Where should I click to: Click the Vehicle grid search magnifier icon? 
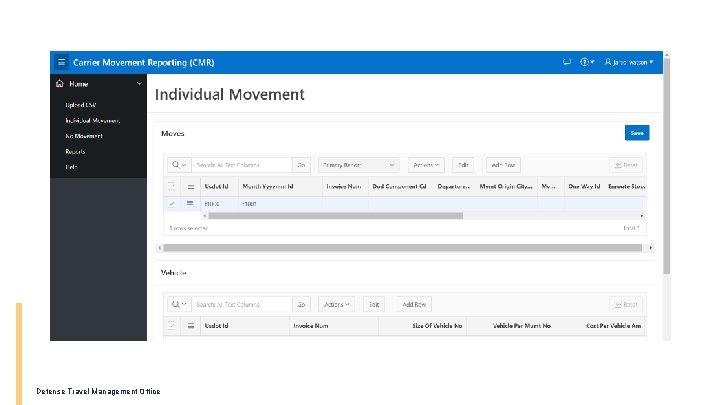click(178, 304)
